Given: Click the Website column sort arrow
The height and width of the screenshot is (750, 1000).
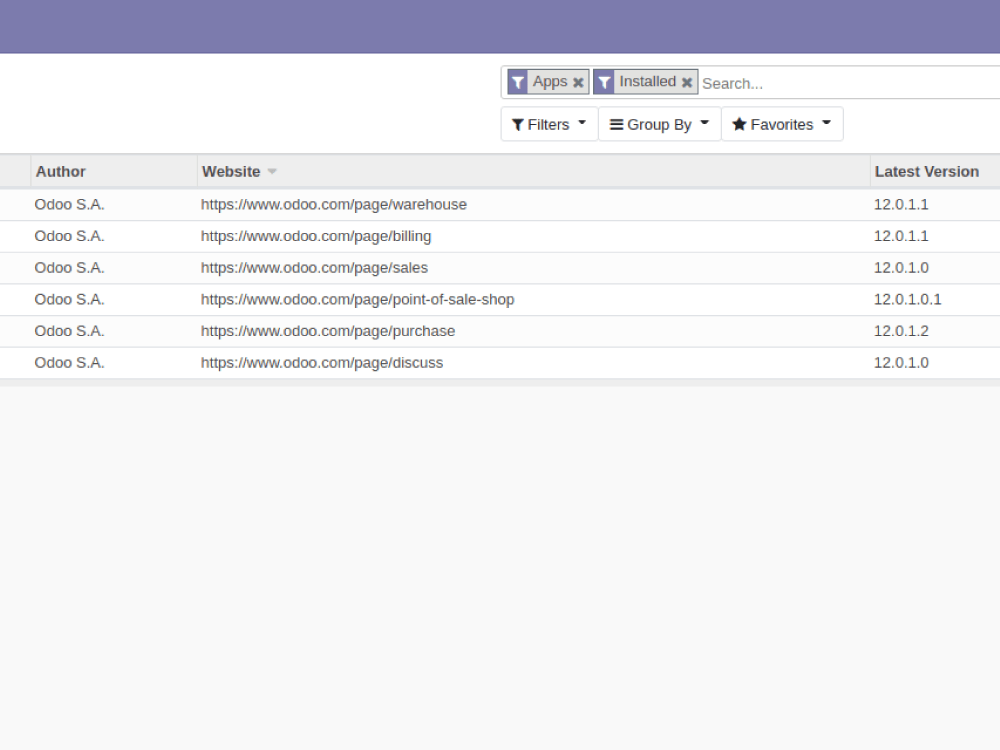Looking at the screenshot, I should [272, 172].
